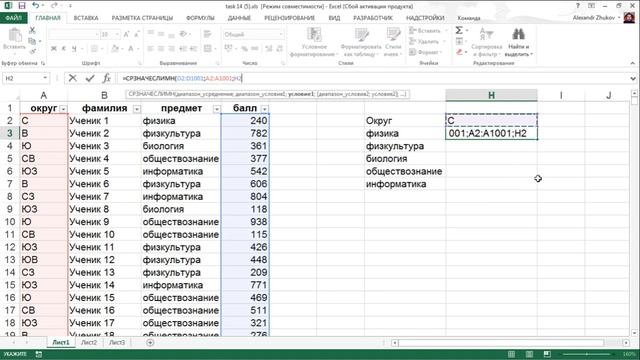Open number format dropdown (Общий)
The image size is (640, 360).
[281, 34]
